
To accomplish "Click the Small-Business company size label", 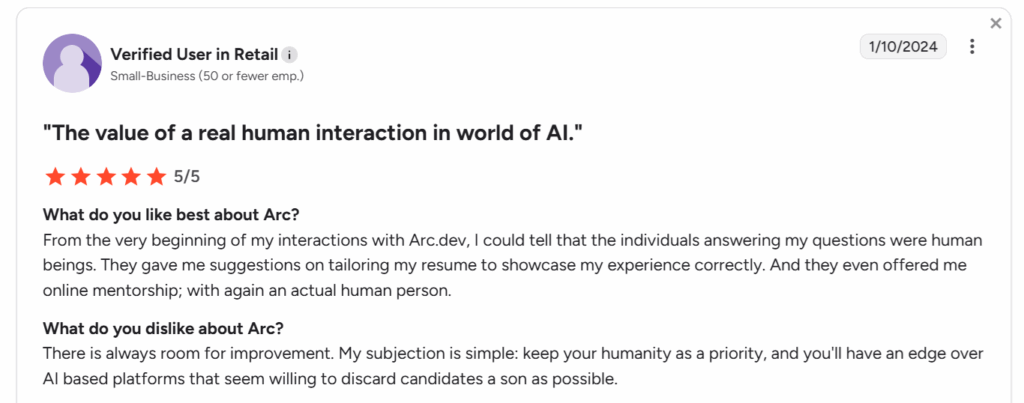I will [x=207, y=76].
